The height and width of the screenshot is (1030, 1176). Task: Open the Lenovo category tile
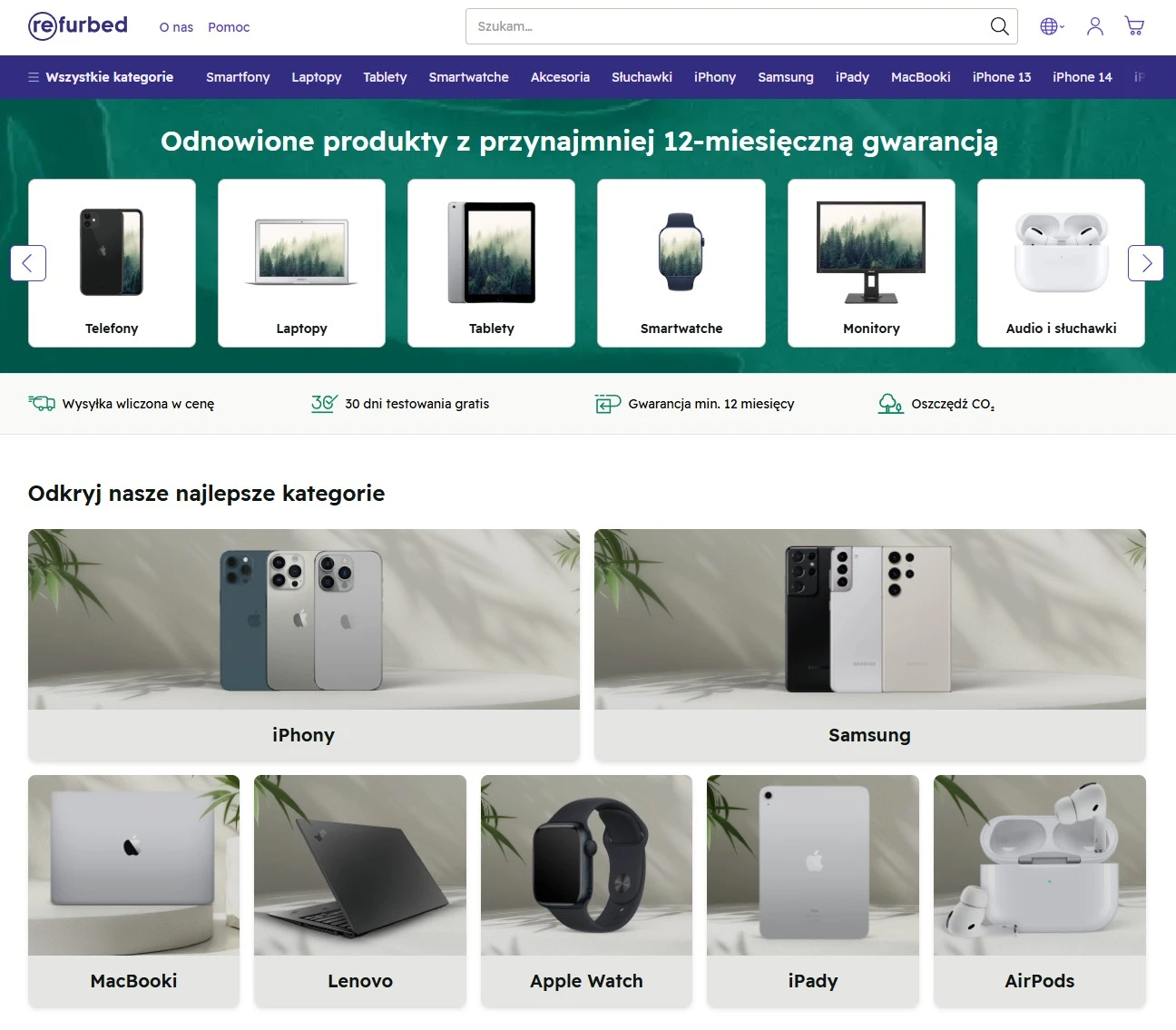[360, 891]
